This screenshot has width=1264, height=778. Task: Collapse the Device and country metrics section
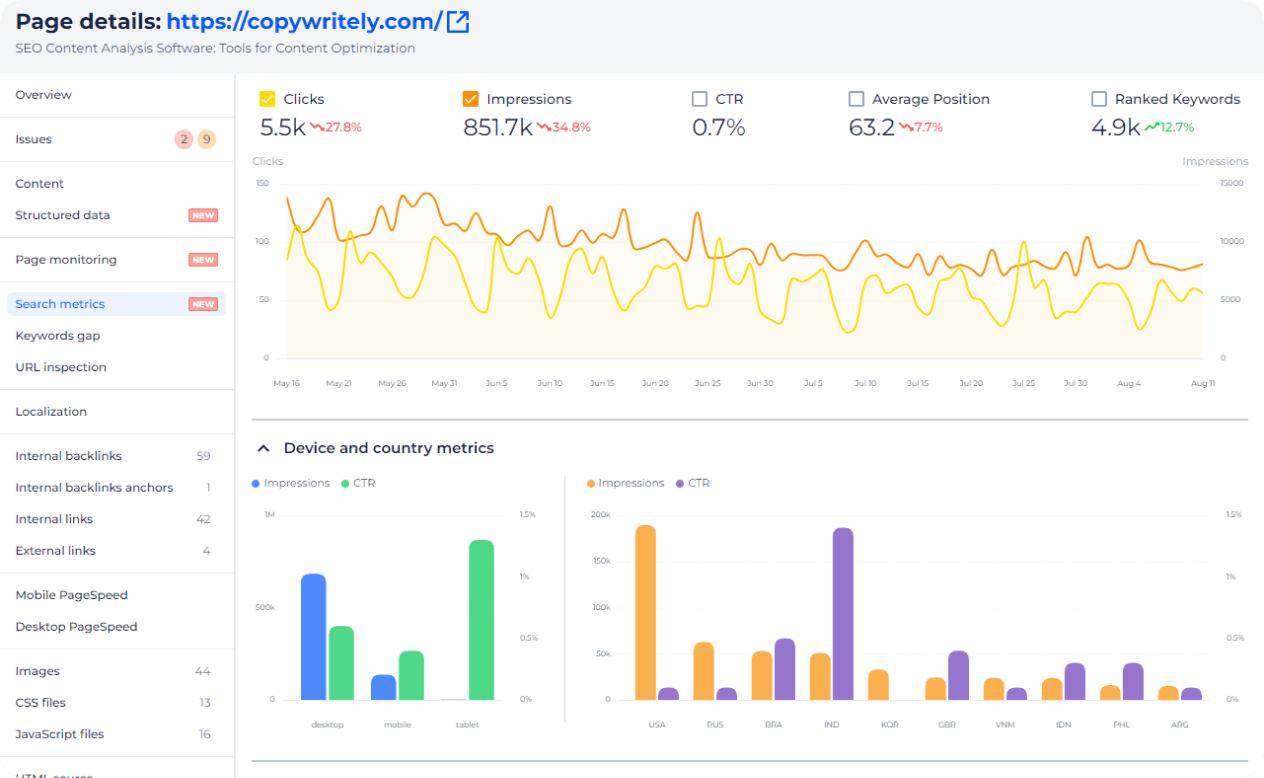click(x=264, y=448)
